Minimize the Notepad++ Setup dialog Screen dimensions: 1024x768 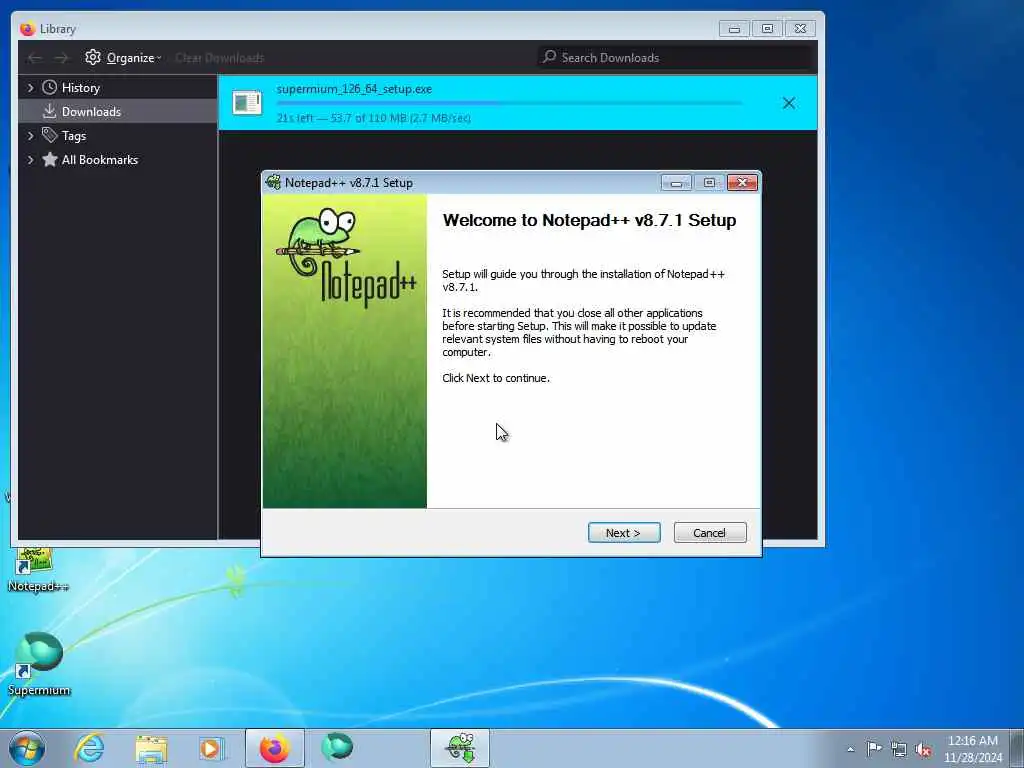[676, 183]
